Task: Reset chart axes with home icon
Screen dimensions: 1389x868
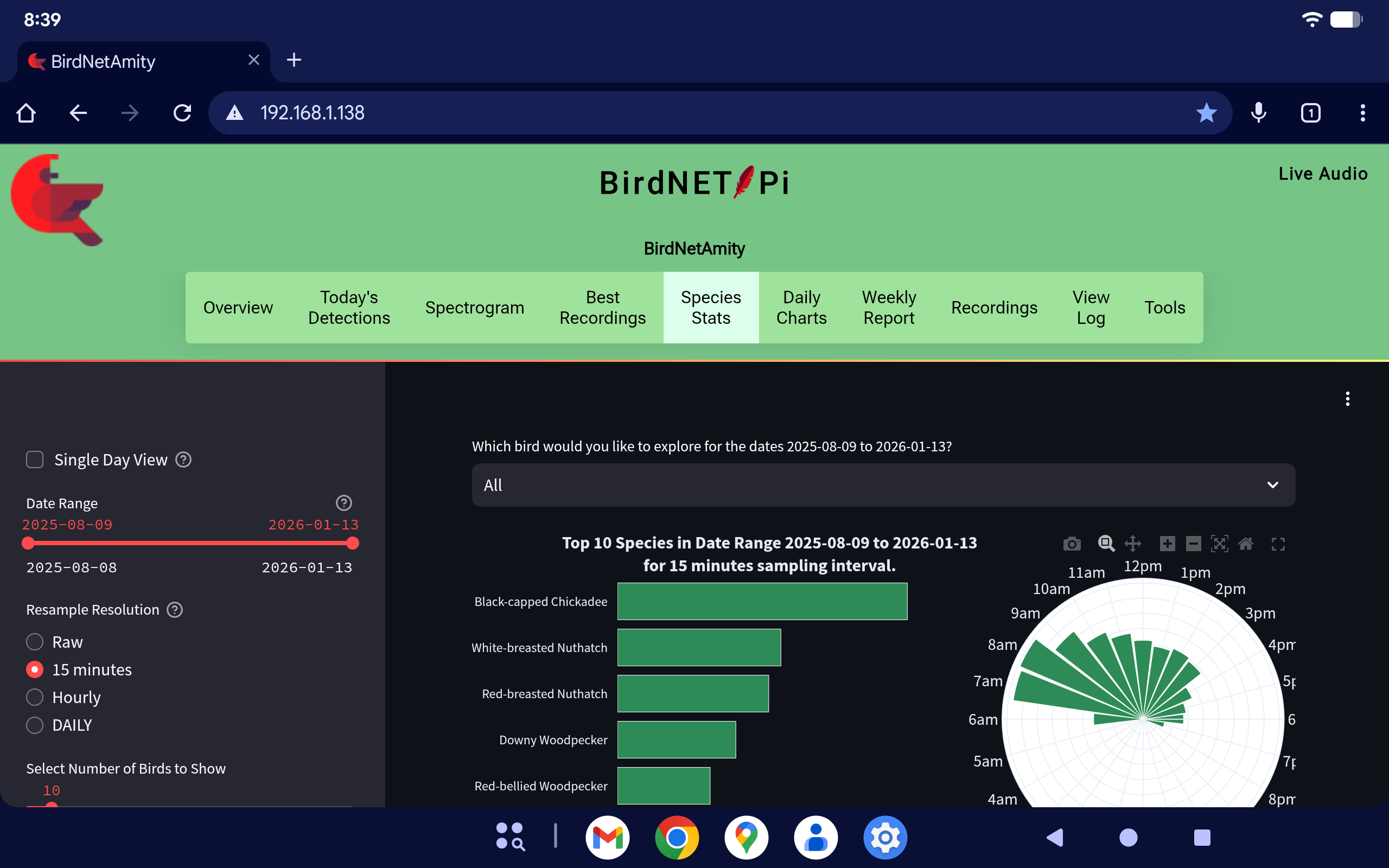Action: tap(1246, 543)
